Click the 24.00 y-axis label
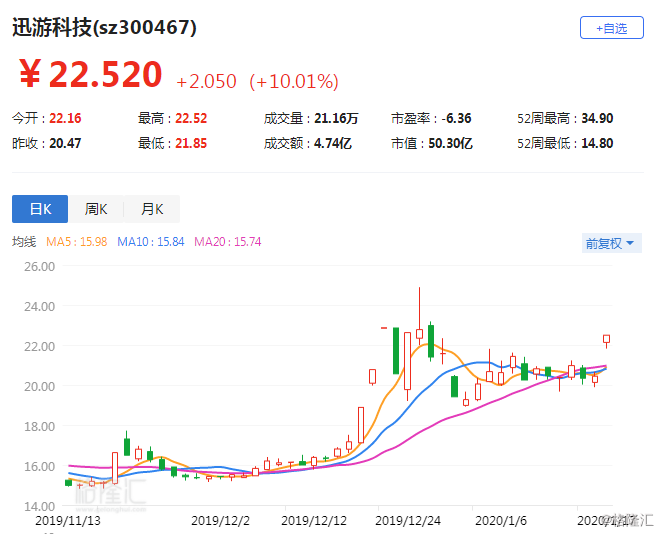This screenshot has height=534, width=661. 39,306
